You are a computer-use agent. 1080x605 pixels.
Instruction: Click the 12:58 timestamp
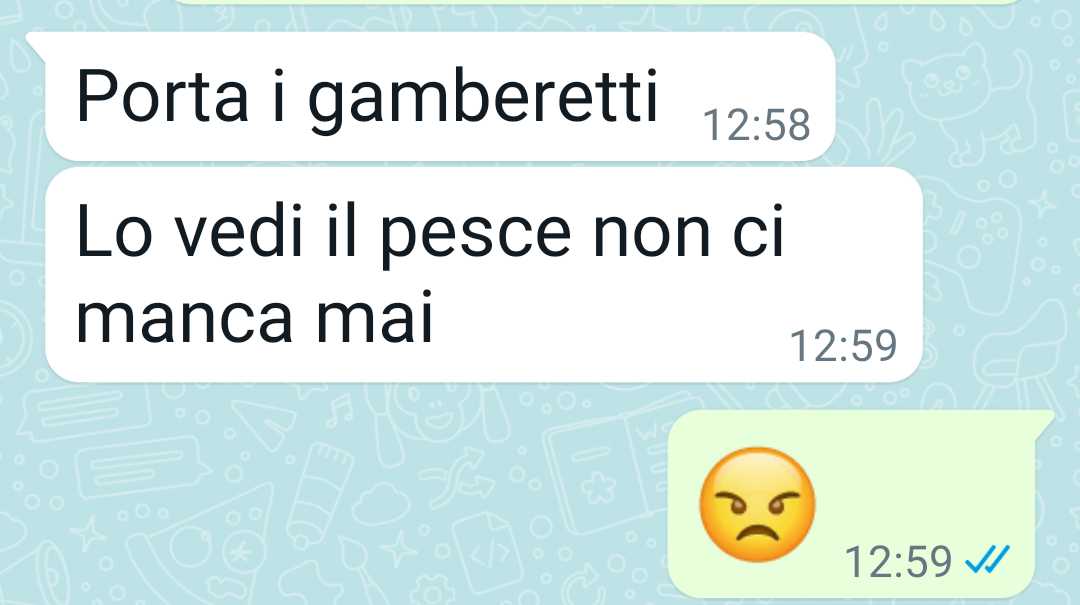click(x=756, y=125)
